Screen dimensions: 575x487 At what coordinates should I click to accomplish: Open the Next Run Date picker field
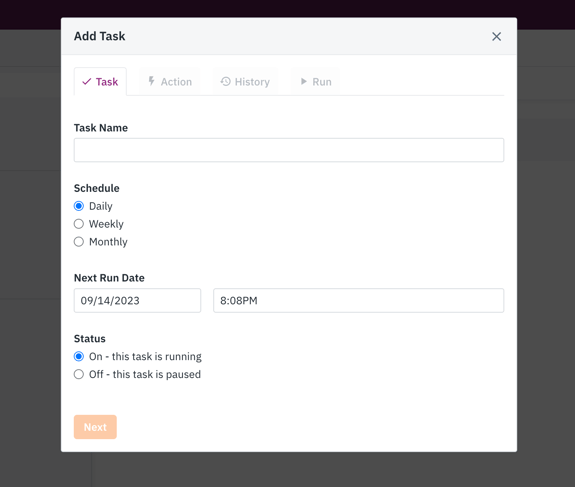pyautogui.click(x=138, y=300)
